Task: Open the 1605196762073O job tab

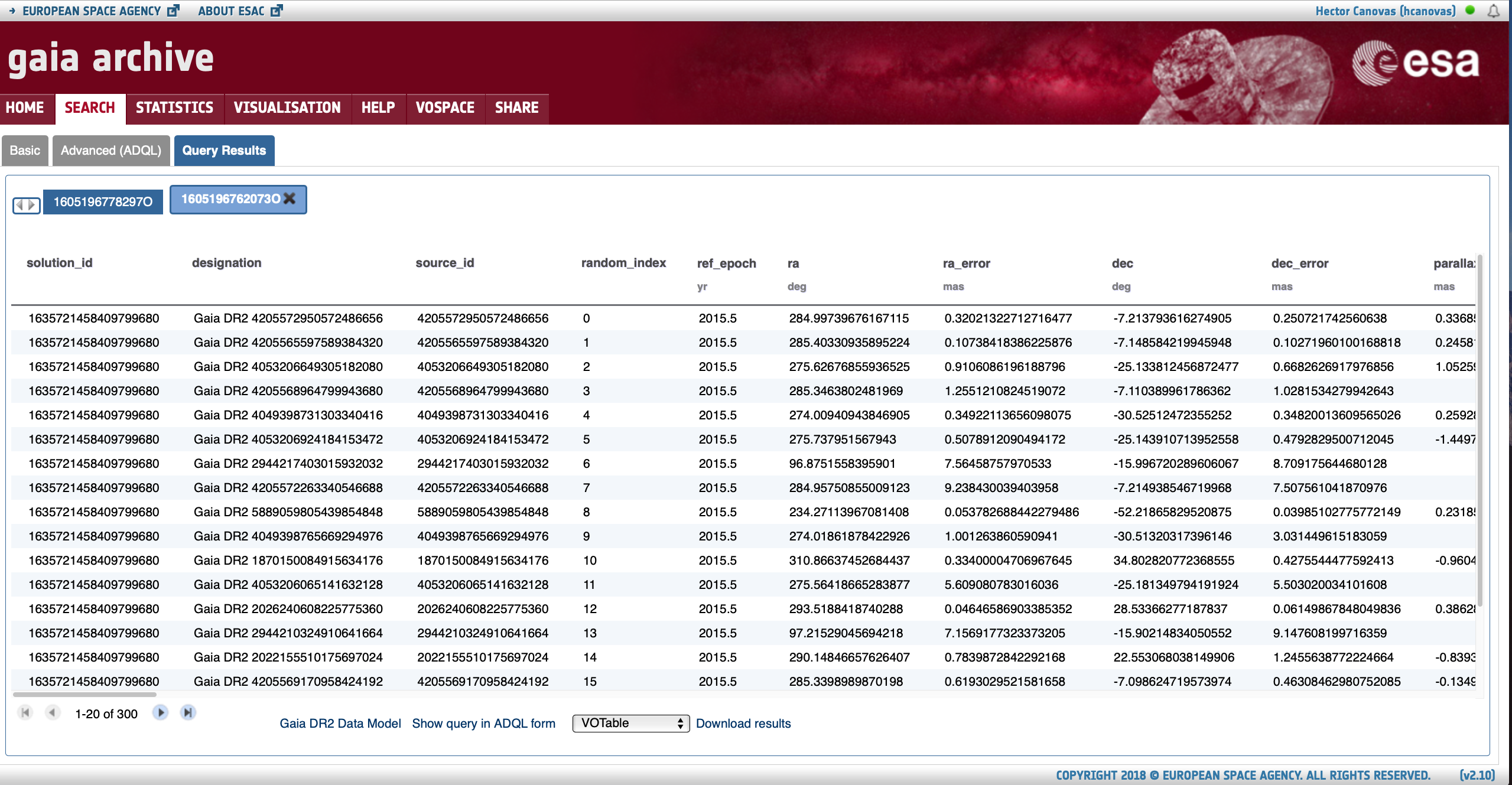Action: click(x=230, y=199)
